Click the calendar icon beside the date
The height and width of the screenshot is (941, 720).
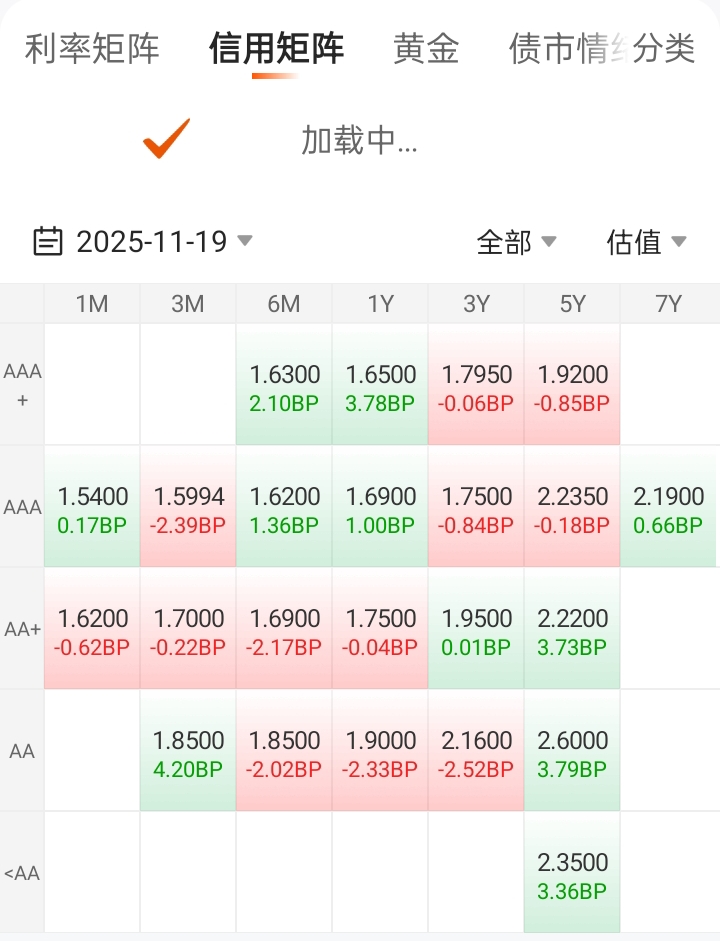[x=48, y=241]
